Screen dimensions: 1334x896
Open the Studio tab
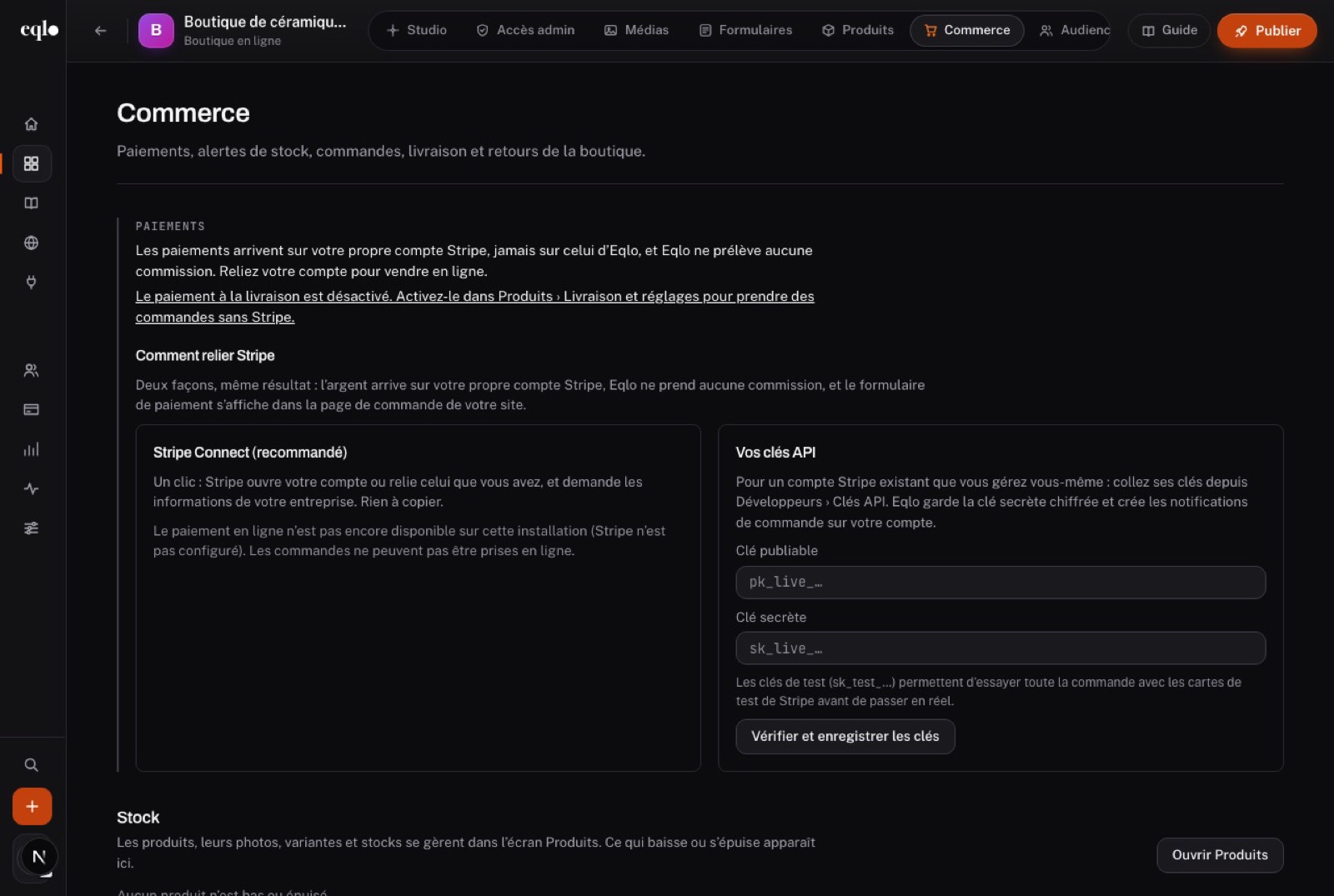coord(417,31)
